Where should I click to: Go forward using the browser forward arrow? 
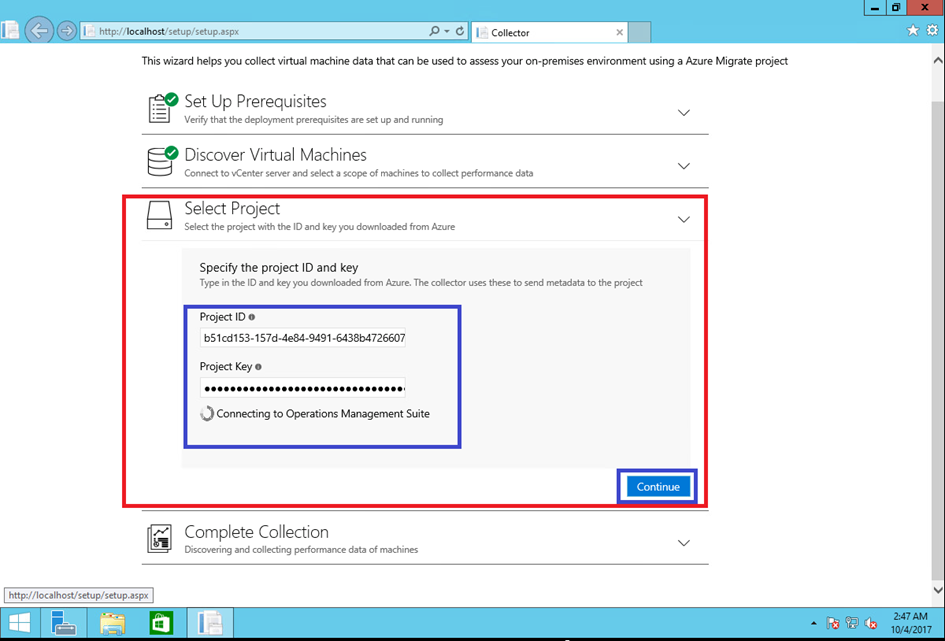(66, 31)
